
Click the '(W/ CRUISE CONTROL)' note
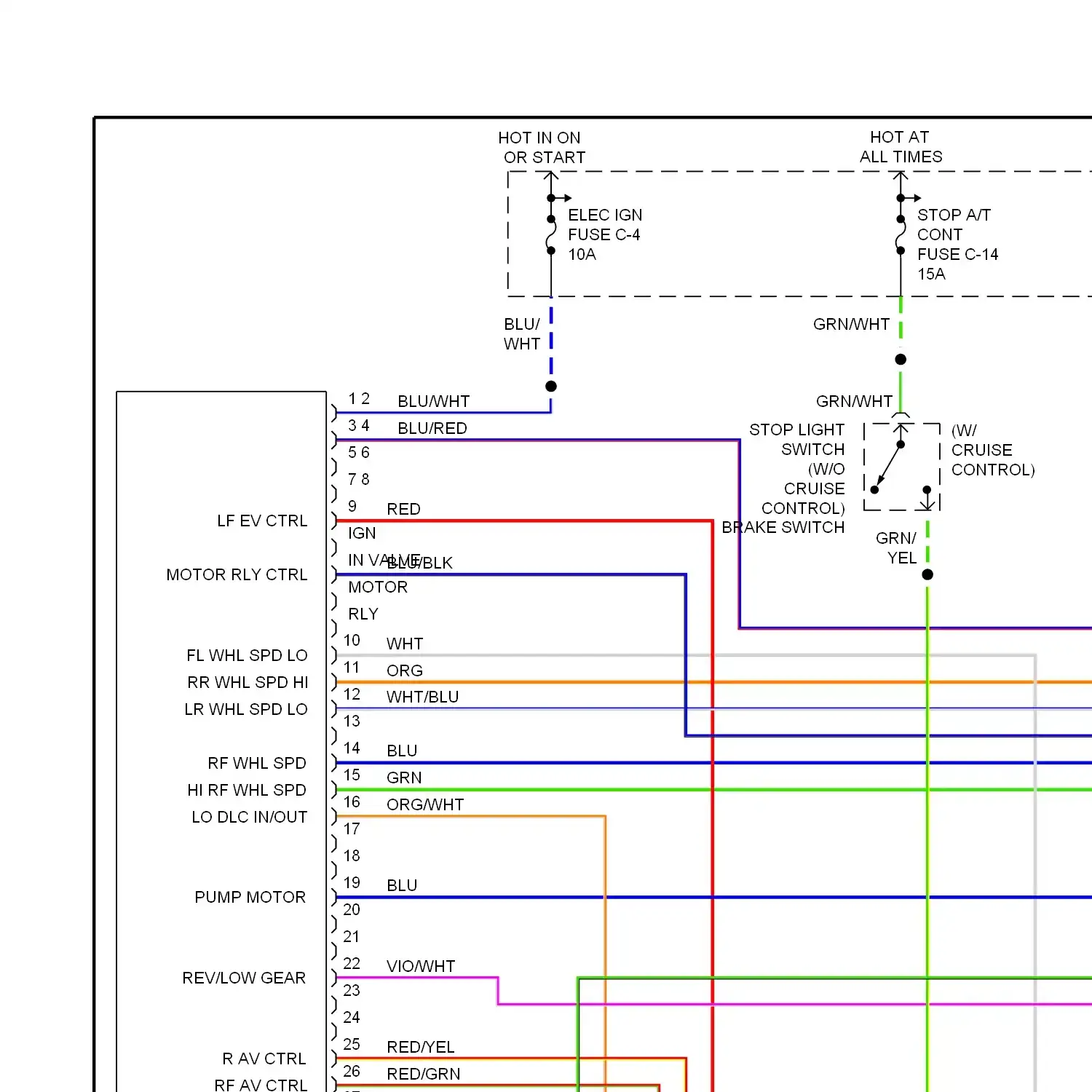993,451
